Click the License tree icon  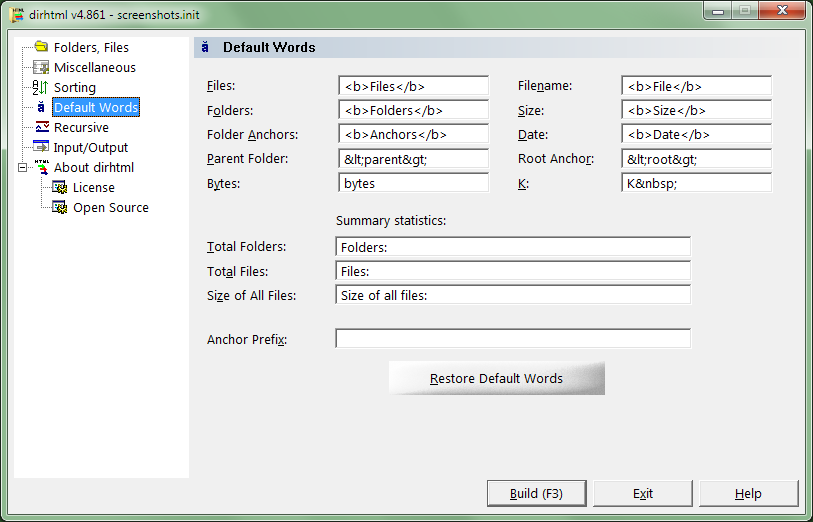pyautogui.click(x=60, y=187)
